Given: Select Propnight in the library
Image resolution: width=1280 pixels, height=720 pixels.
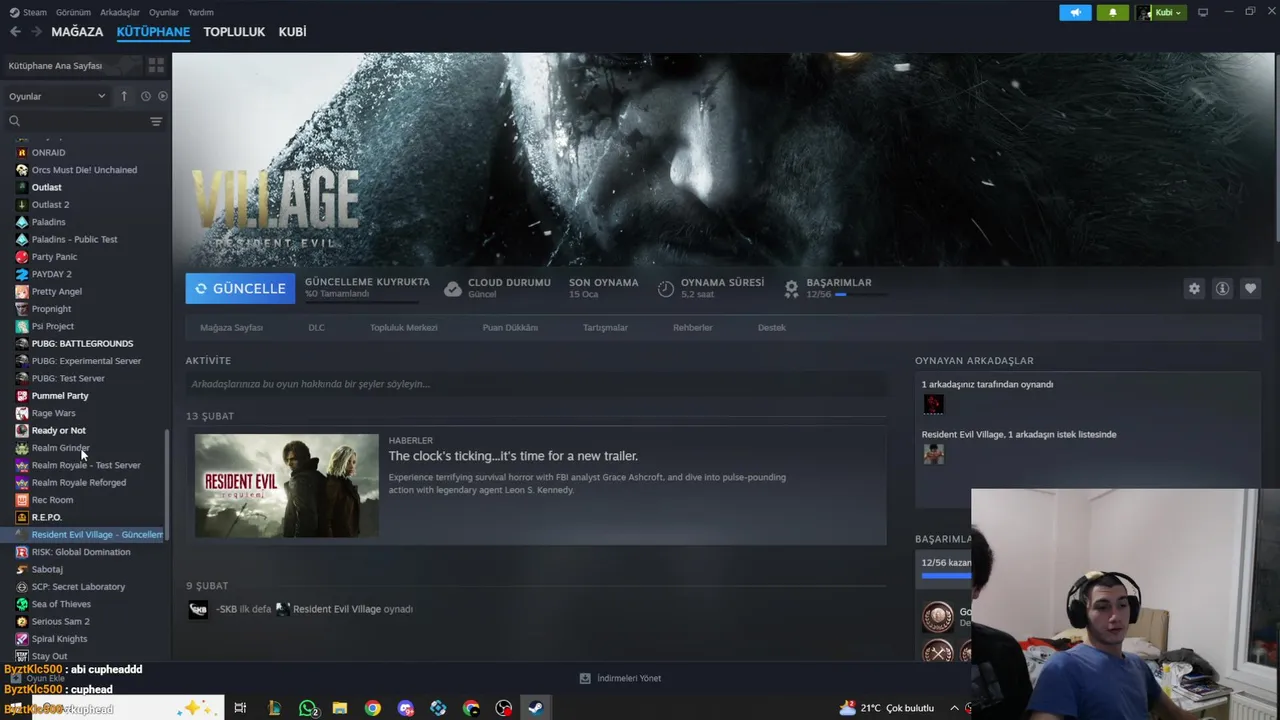Looking at the screenshot, I should click(x=51, y=309).
